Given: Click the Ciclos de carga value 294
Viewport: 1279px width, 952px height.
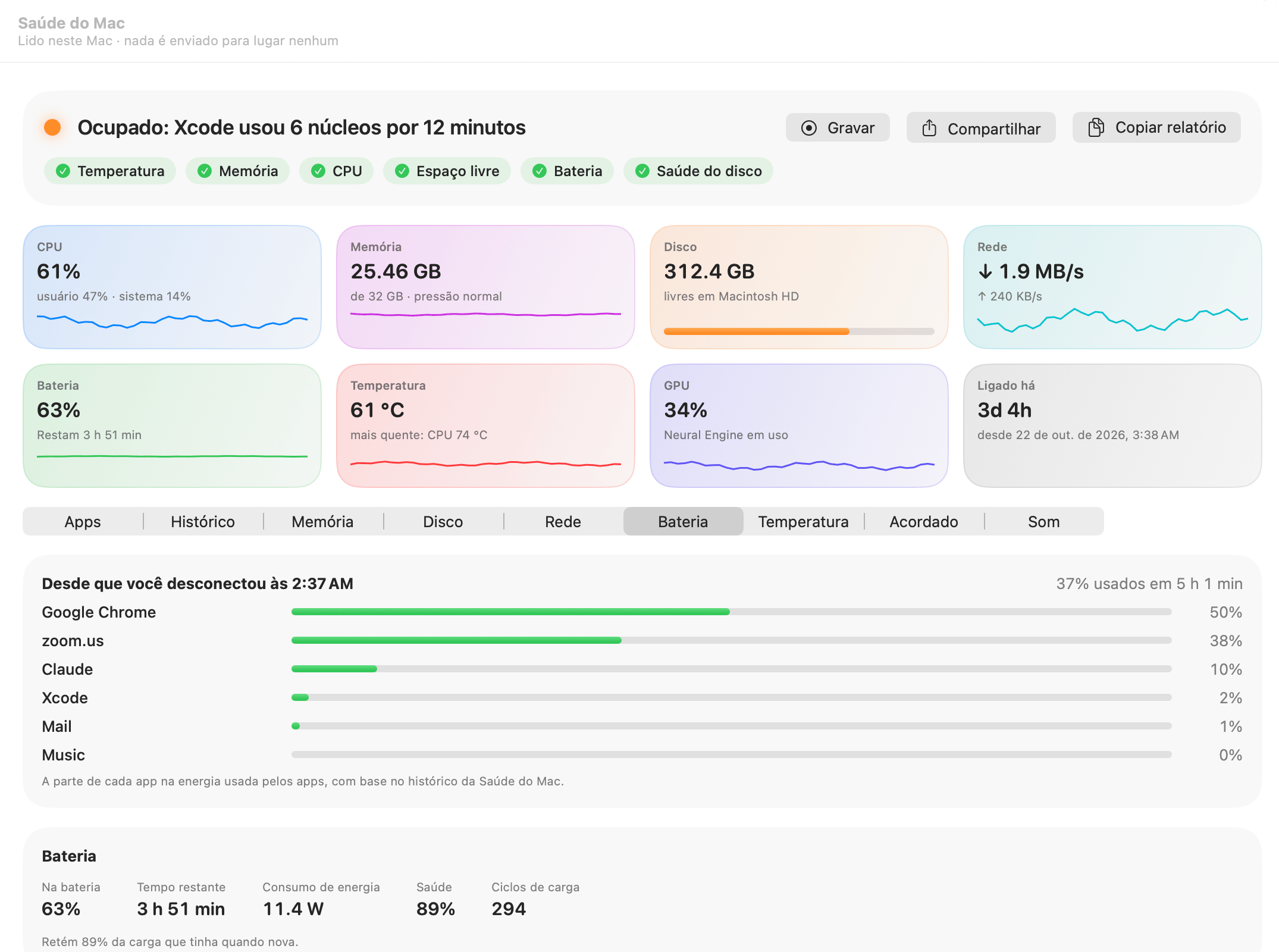Looking at the screenshot, I should click(509, 909).
